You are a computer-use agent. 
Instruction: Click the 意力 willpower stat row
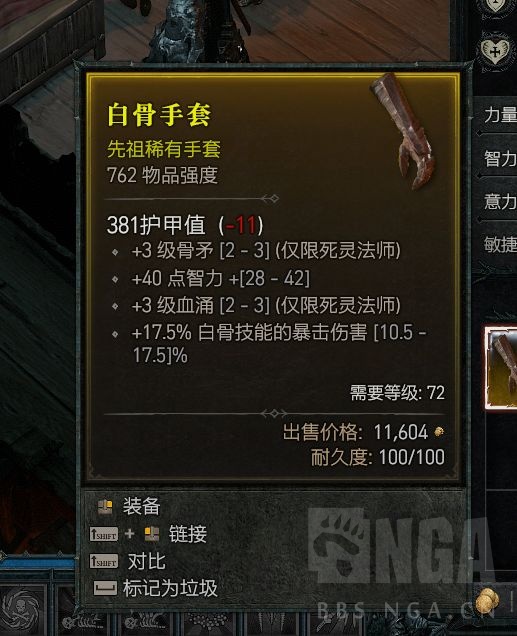pos(497,201)
